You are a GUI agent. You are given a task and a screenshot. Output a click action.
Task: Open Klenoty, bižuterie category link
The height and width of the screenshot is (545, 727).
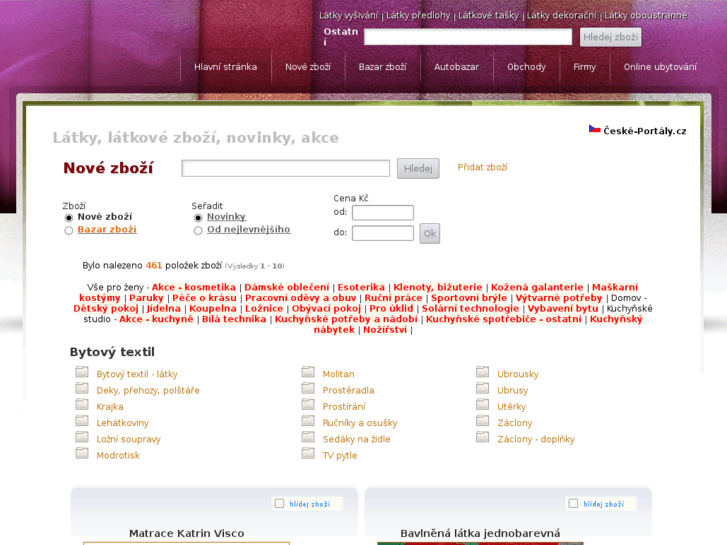pos(438,287)
